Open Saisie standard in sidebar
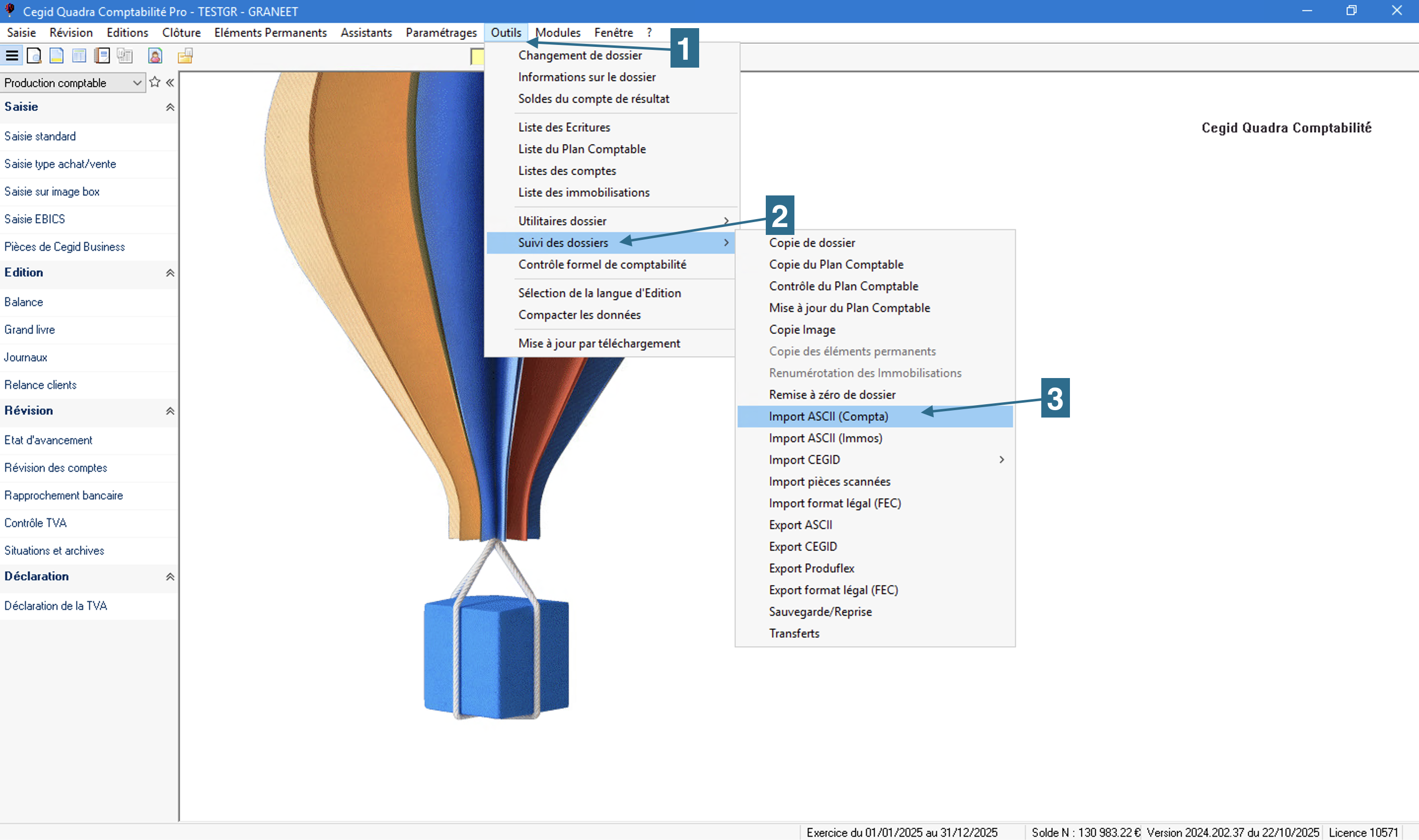 pyautogui.click(x=40, y=136)
